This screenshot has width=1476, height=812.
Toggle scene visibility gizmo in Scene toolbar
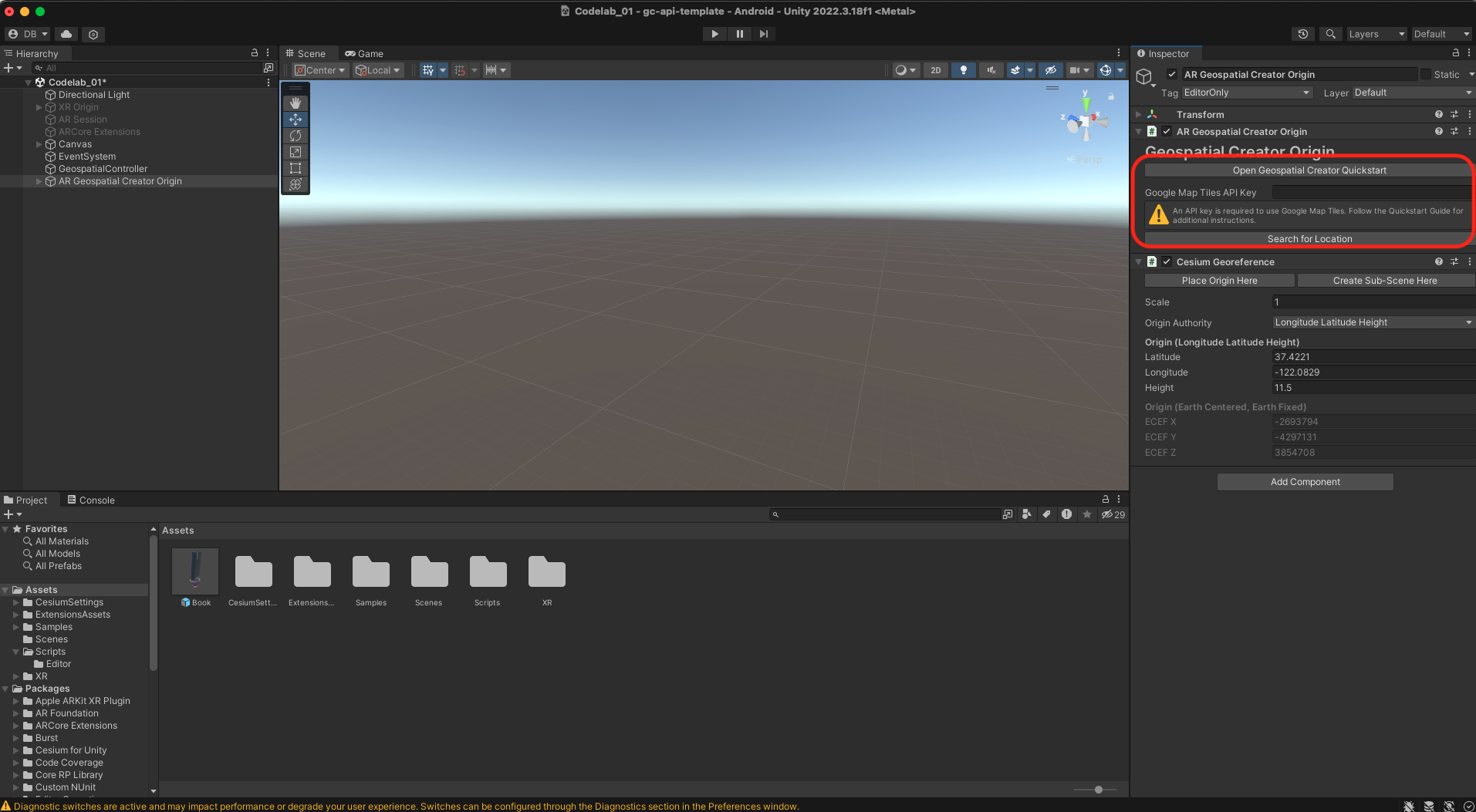[1051, 69]
